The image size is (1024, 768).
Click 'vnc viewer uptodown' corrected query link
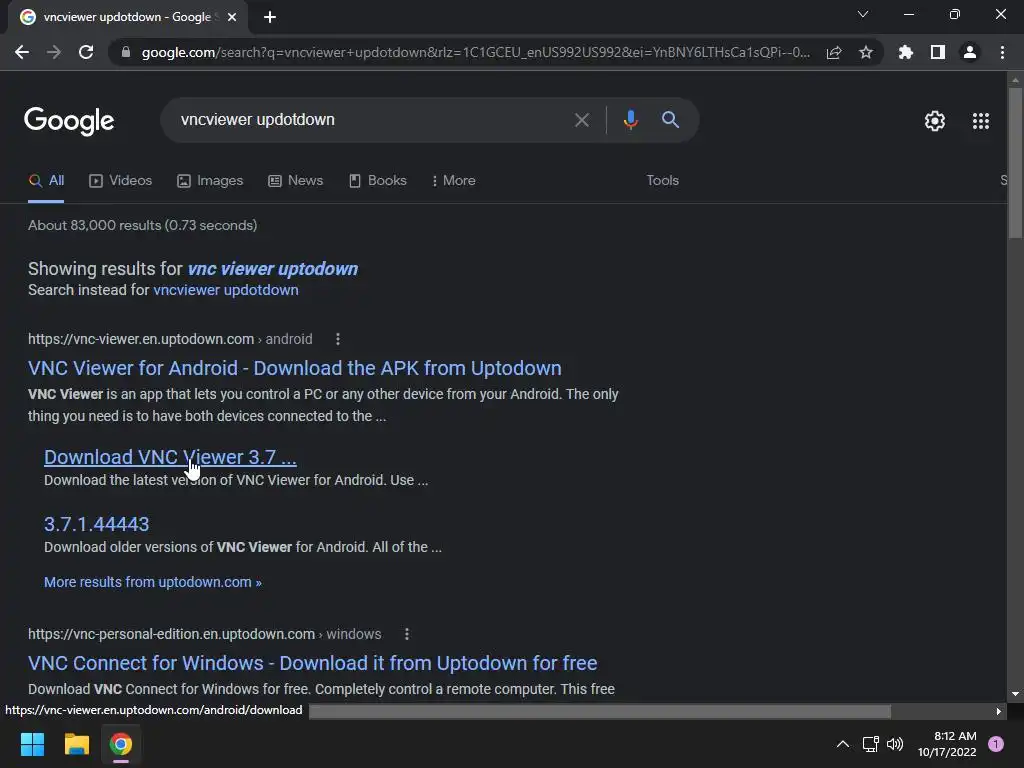pos(273,268)
